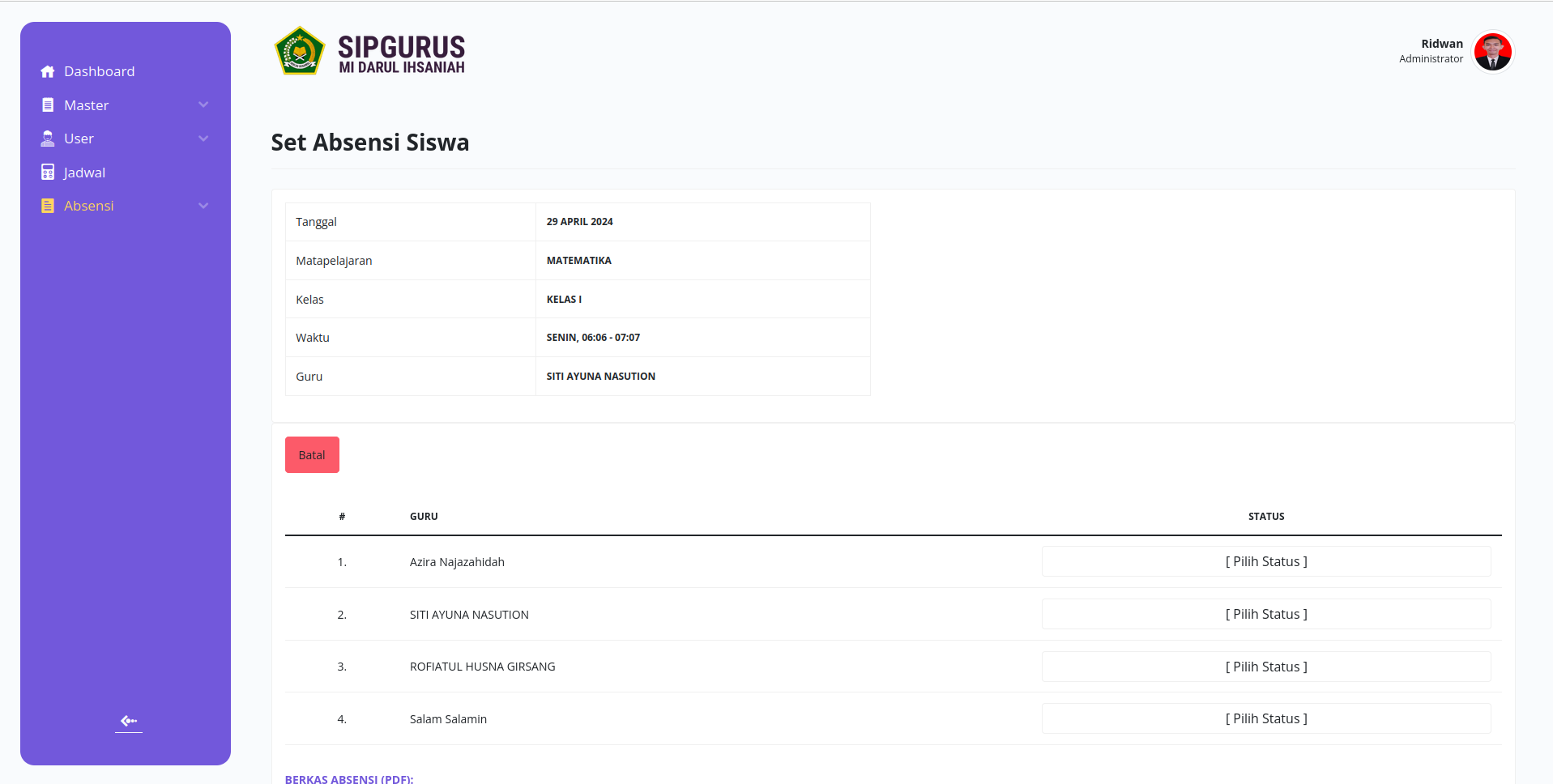Click the Dashboard home icon
The width and height of the screenshot is (1553, 784).
(48, 71)
